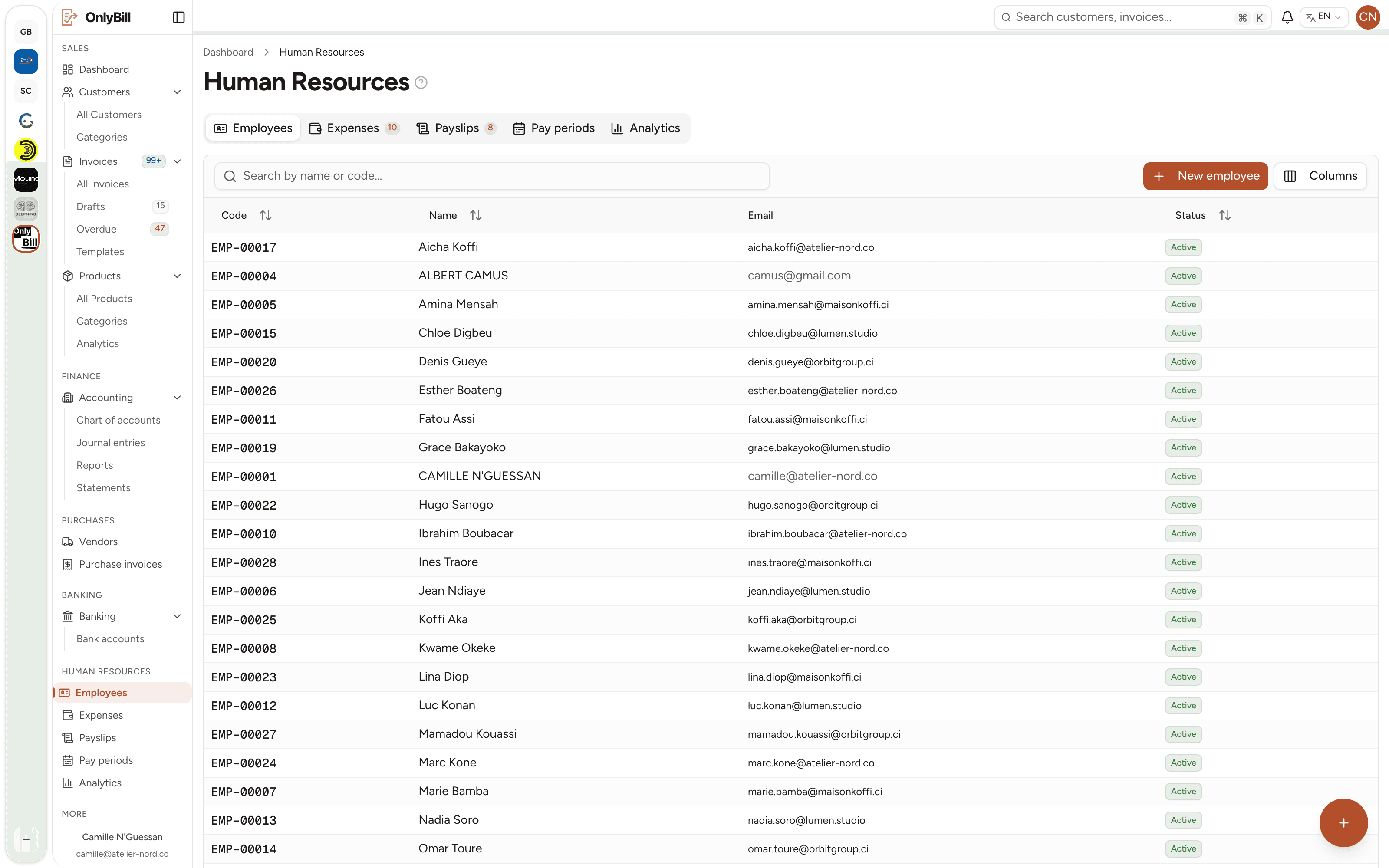Image resolution: width=1389 pixels, height=868 pixels.
Task: Switch to the Deepmind workspace
Action: (26, 209)
